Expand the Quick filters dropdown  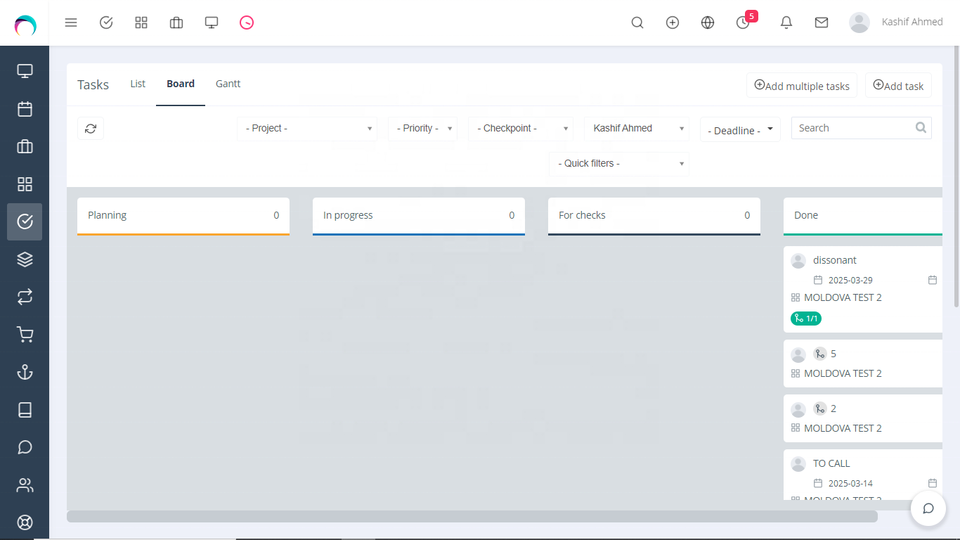coord(620,163)
